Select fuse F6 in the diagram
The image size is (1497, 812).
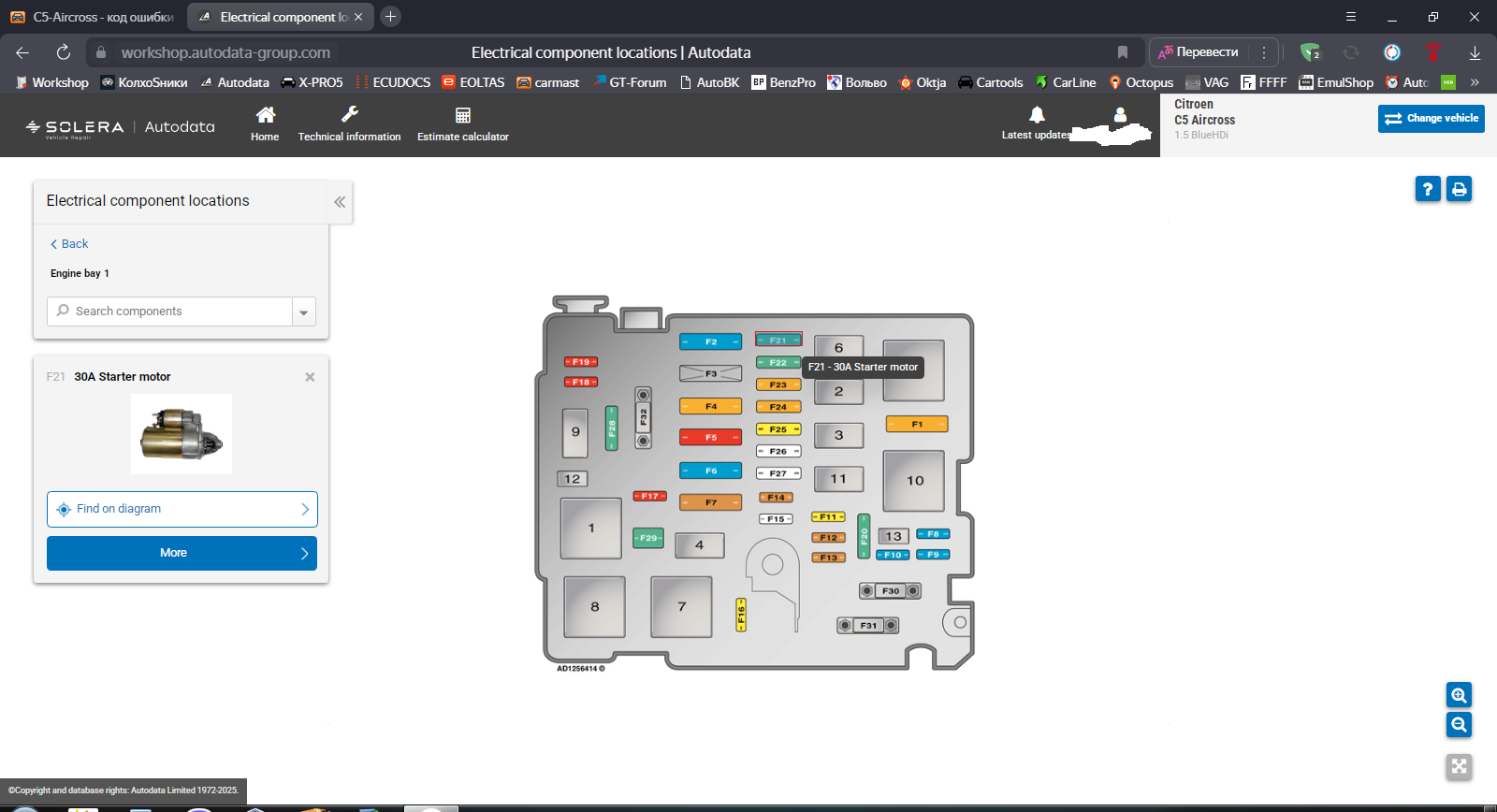point(711,471)
